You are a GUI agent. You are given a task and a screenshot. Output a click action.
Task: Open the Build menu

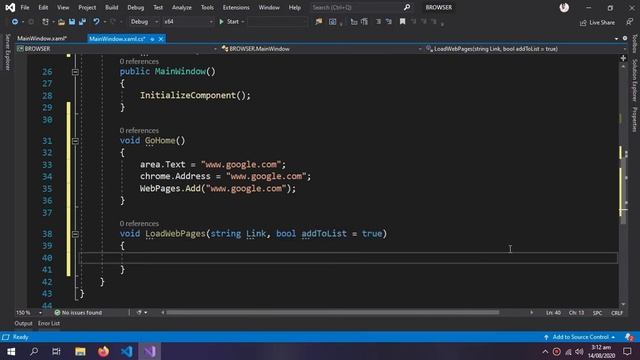tap(111, 7)
